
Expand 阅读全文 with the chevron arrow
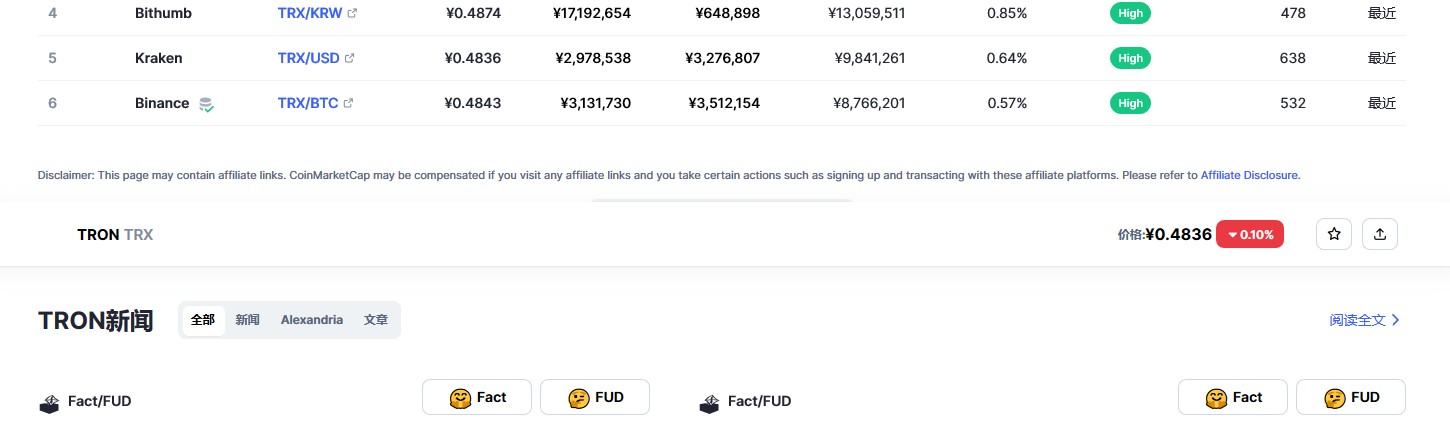[x=1365, y=320]
